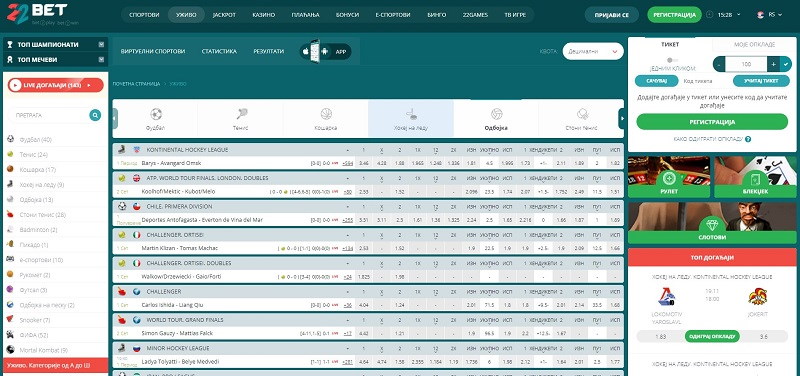800x376 pixels.
Task: Select the football sport icon in carousel
Action: point(156,114)
